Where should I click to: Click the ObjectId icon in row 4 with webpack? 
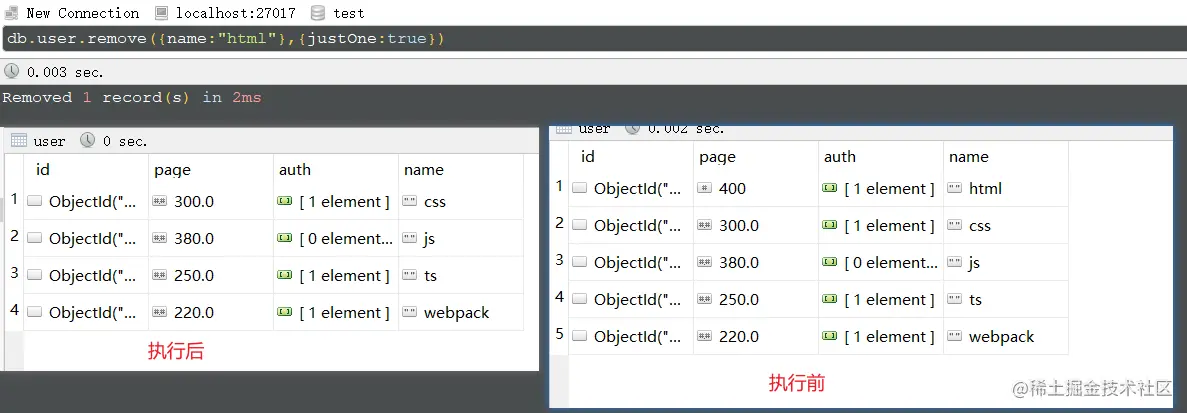[x=34, y=312]
